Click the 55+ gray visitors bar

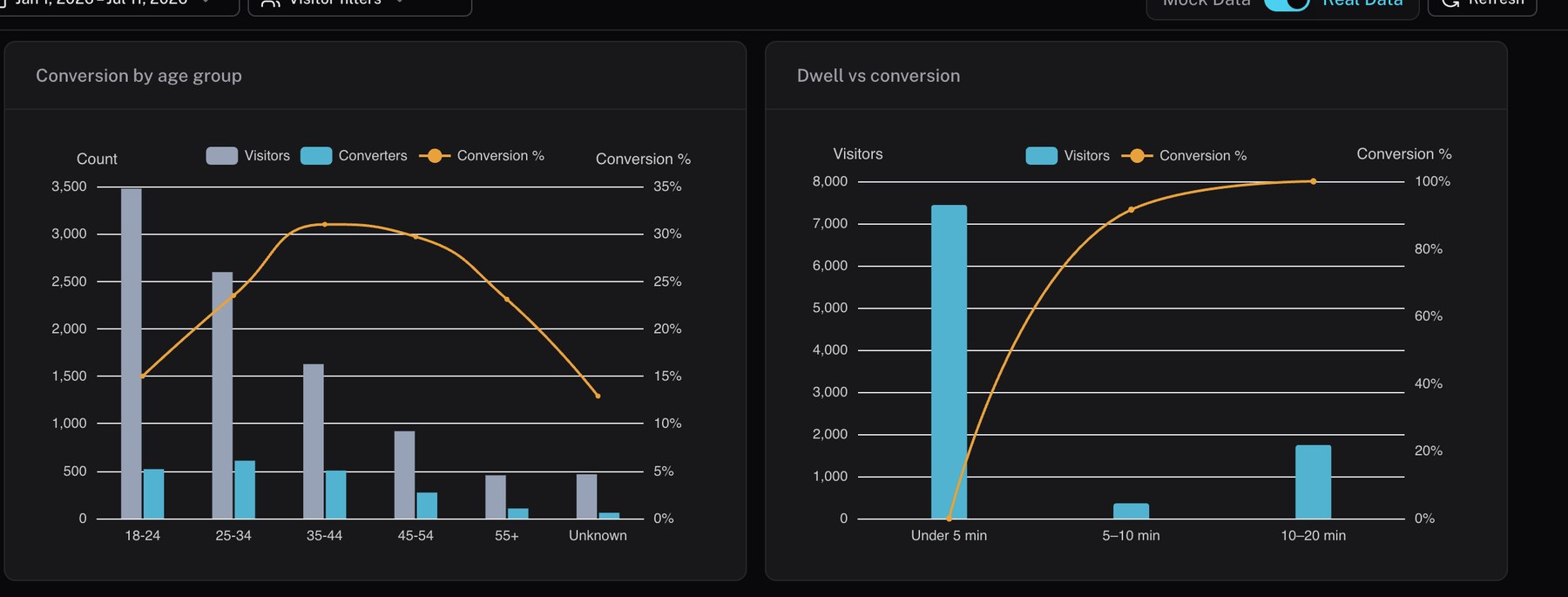496,497
